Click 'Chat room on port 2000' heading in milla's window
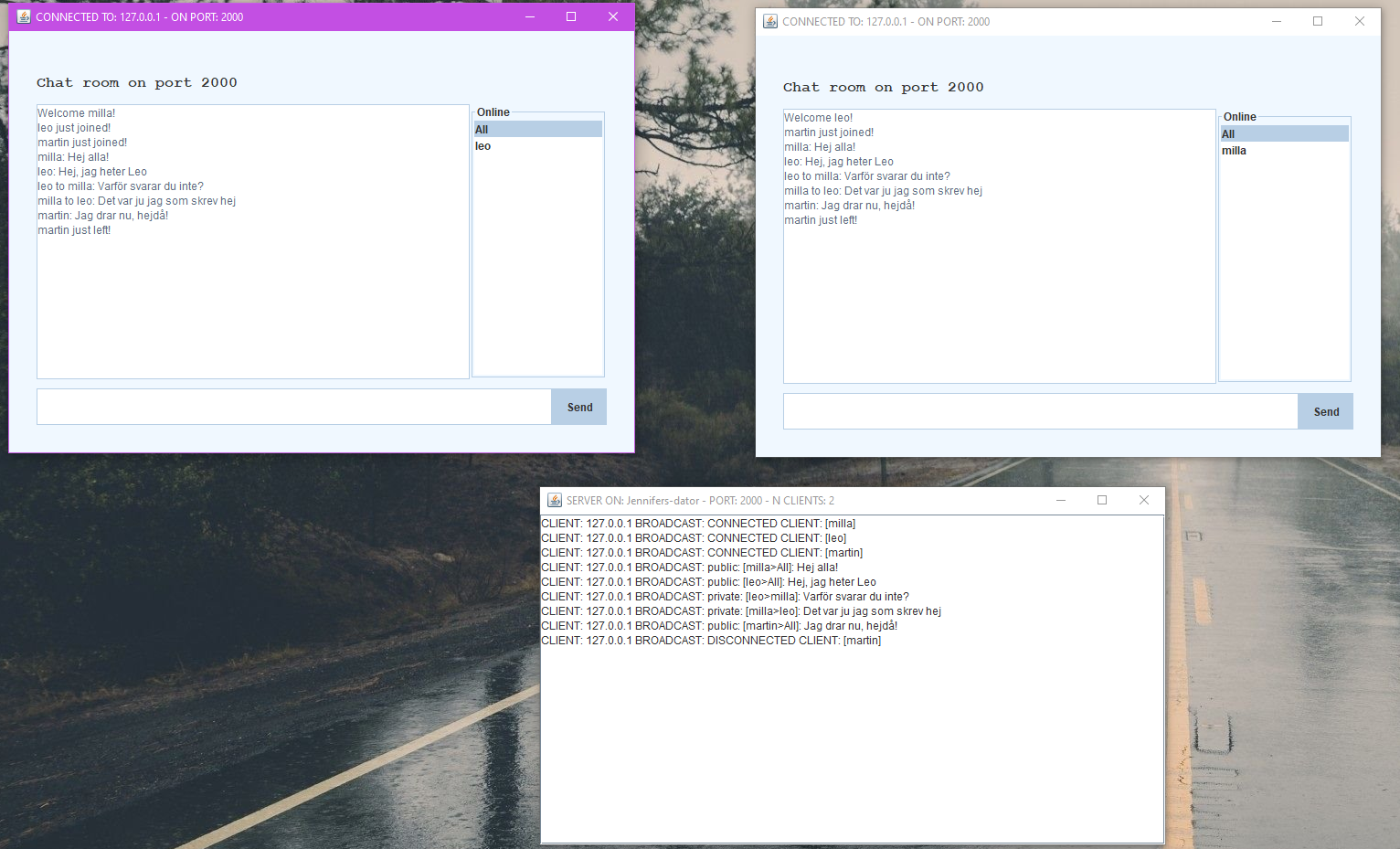 pyautogui.click(x=137, y=82)
